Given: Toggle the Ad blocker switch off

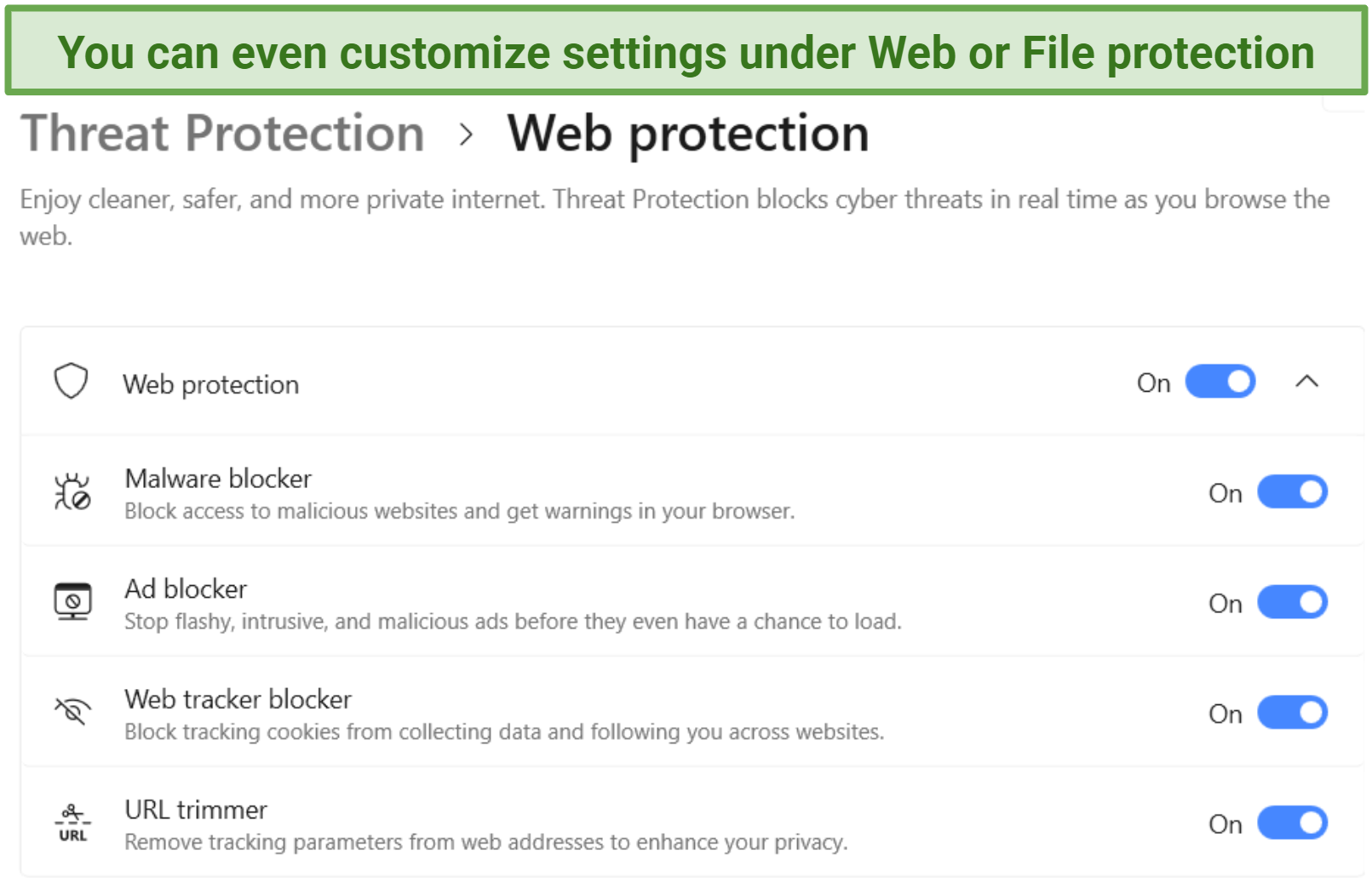Looking at the screenshot, I should [x=1292, y=602].
